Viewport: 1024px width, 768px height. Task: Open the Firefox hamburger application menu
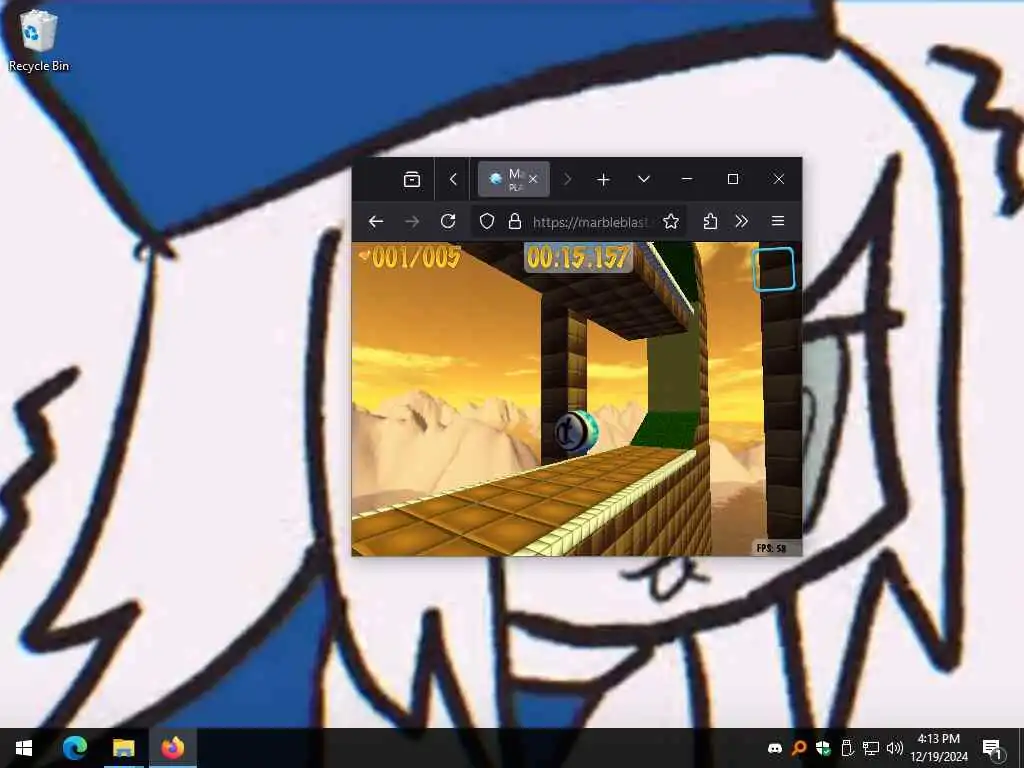tap(778, 221)
